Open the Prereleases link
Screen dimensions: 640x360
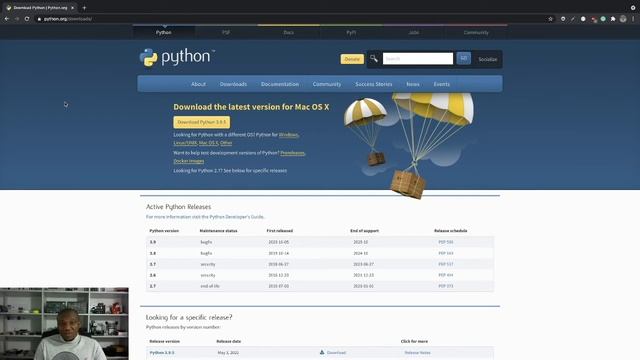click(x=292, y=153)
